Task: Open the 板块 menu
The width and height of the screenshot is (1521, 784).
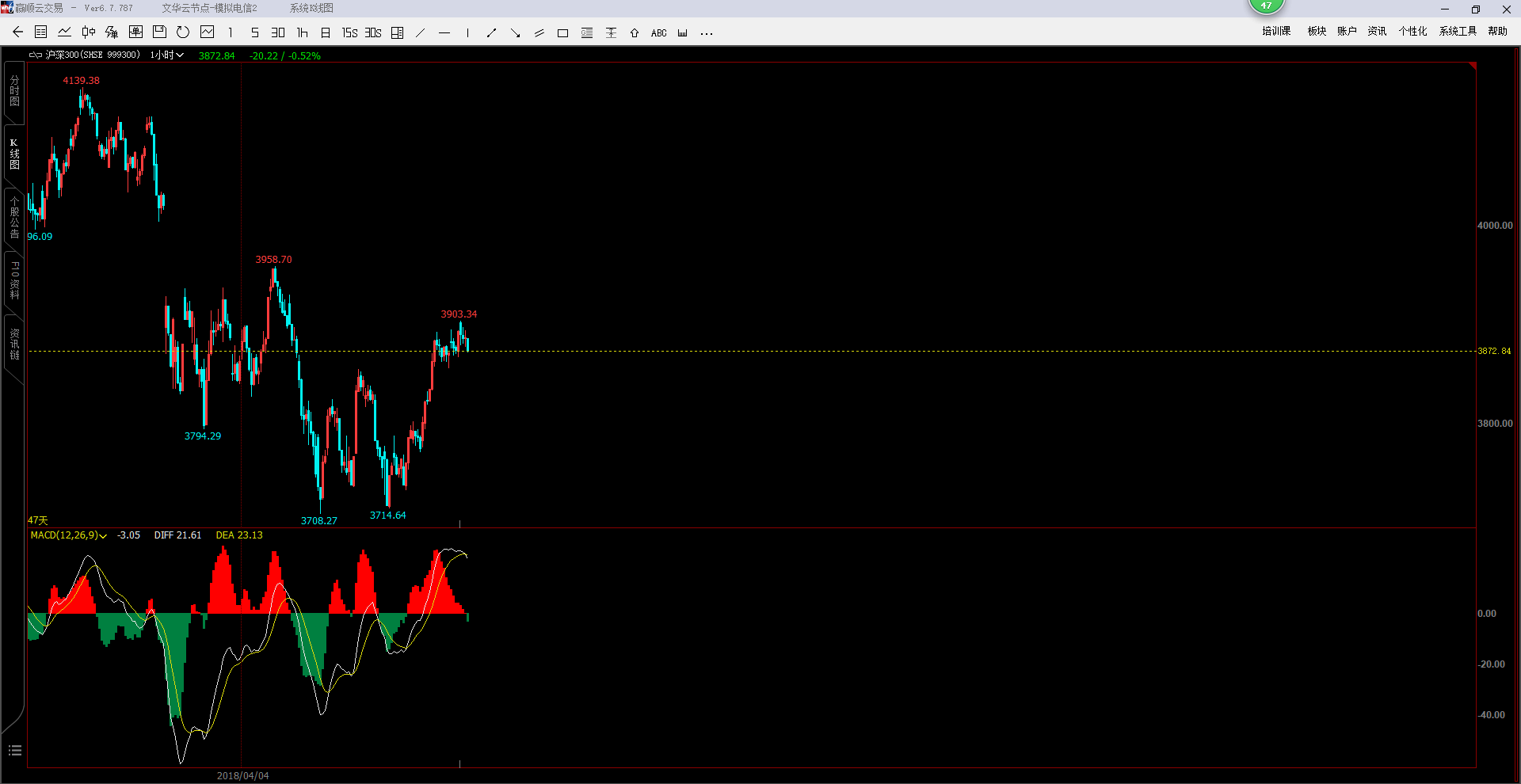Action: 1317,31
